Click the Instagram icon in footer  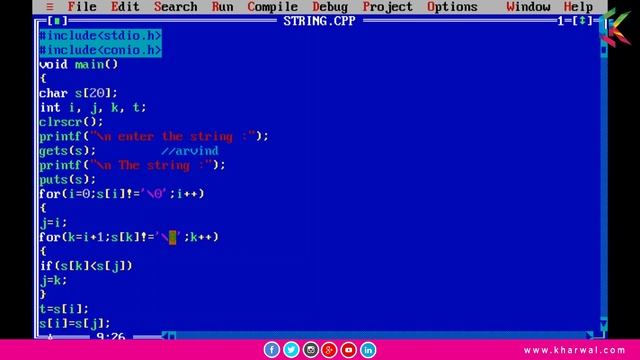(x=310, y=350)
